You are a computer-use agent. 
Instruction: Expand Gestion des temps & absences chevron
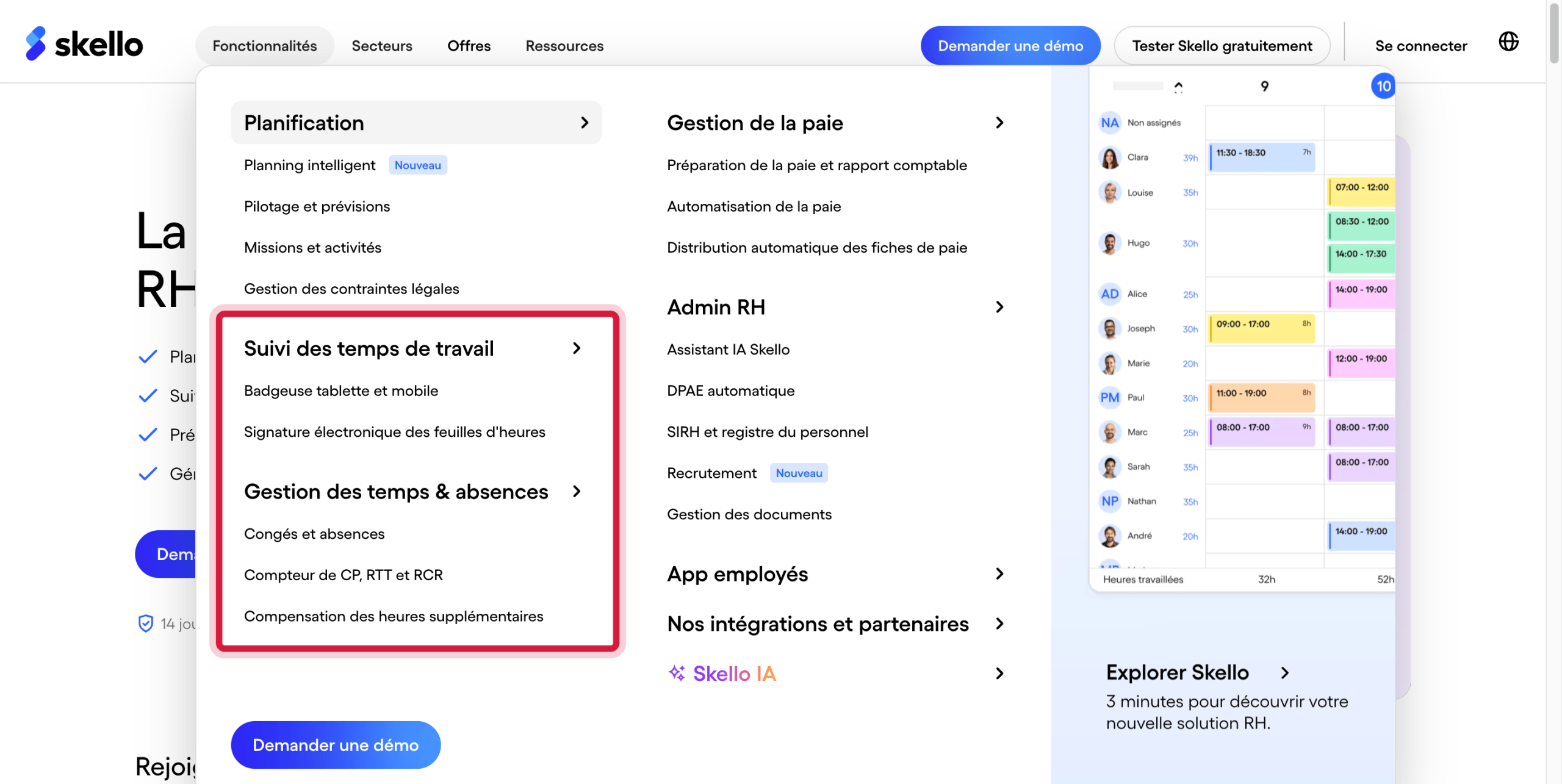(577, 492)
